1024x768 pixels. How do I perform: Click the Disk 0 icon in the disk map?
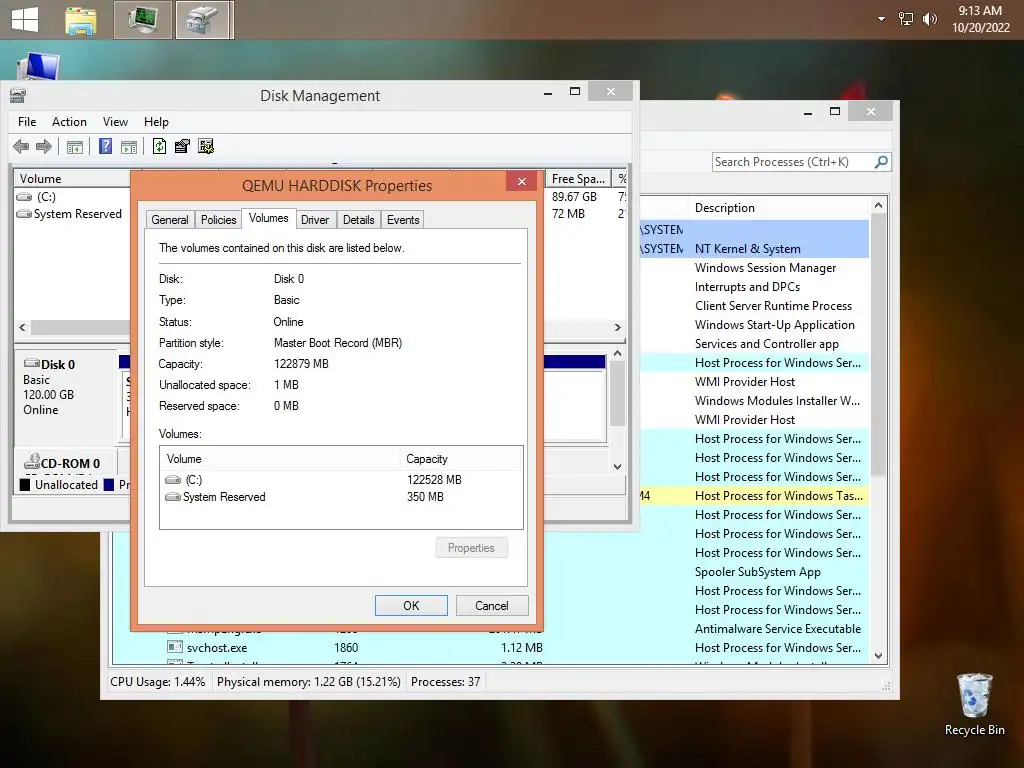click(31, 363)
